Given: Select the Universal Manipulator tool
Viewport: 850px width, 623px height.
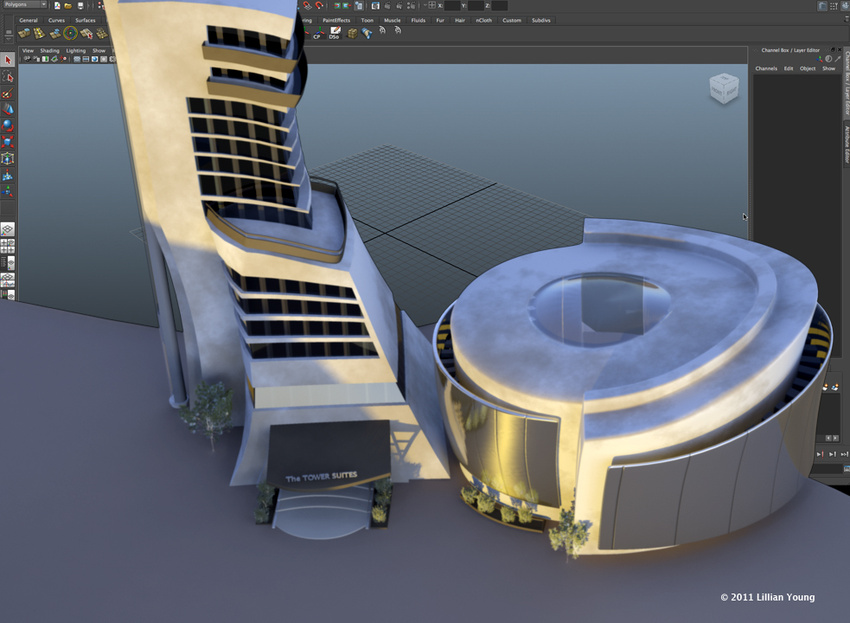Looking at the screenshot, I should (8, 158).
